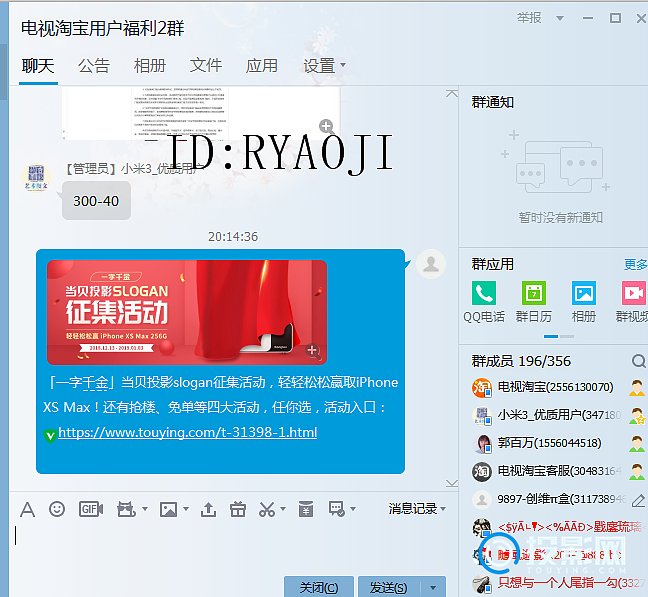Launch QQ电话 group app
The image size is (648, 597).
(484, 293)
